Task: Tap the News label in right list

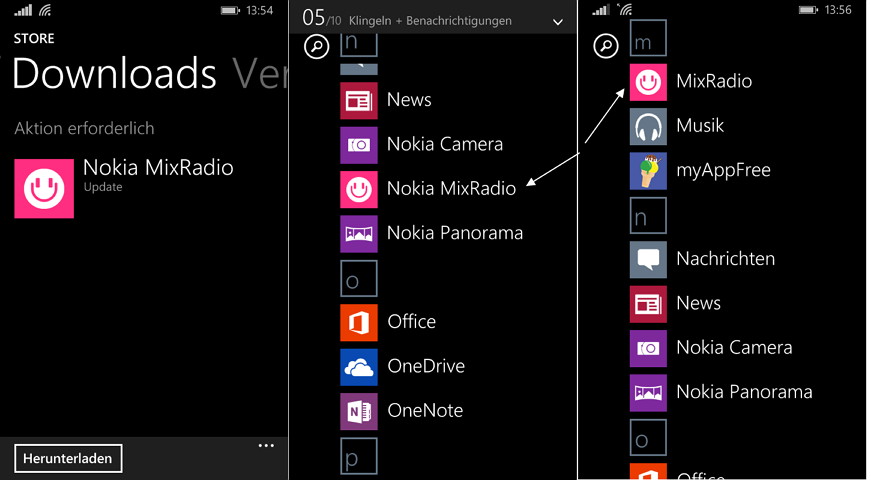Action: (699, 303)
